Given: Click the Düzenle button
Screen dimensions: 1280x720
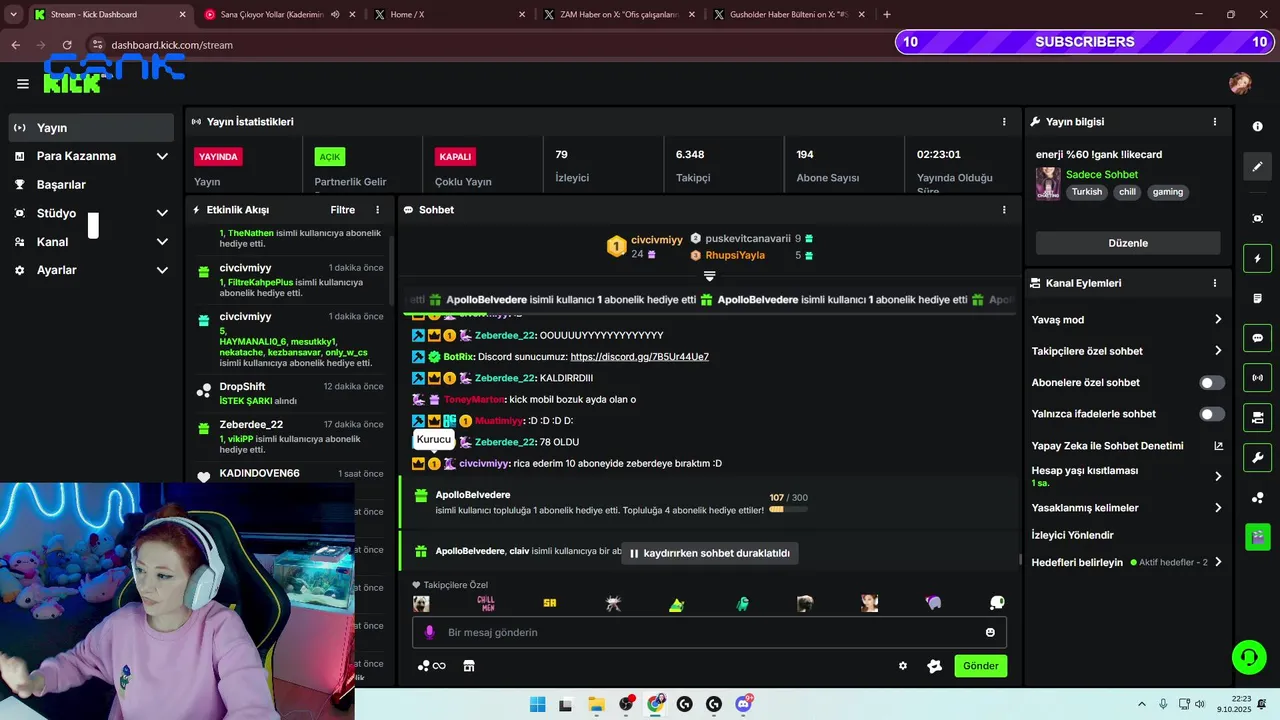Looking at the screenshot, I should 1128,243.
